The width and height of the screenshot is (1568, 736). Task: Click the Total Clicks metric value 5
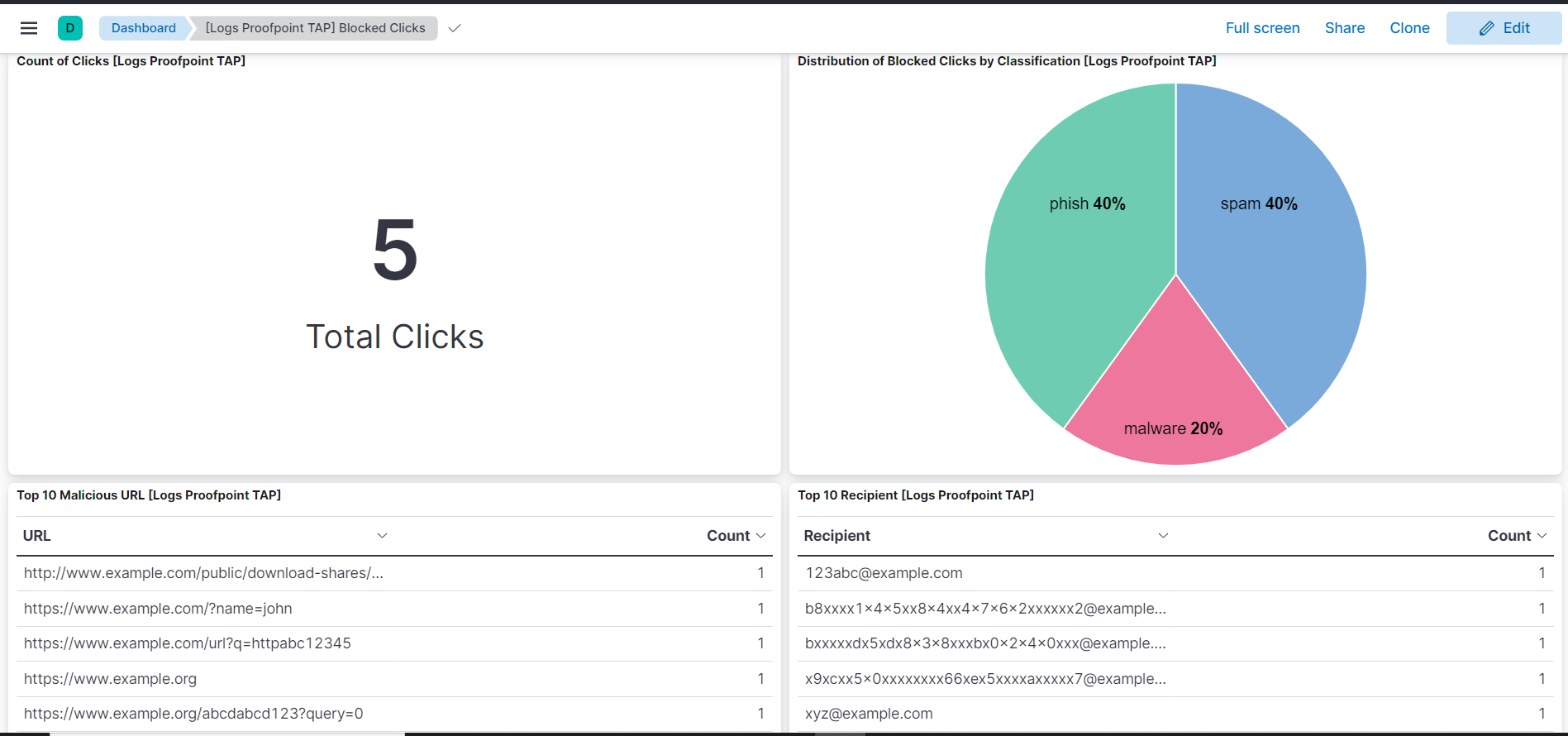(x=395, y=250)
